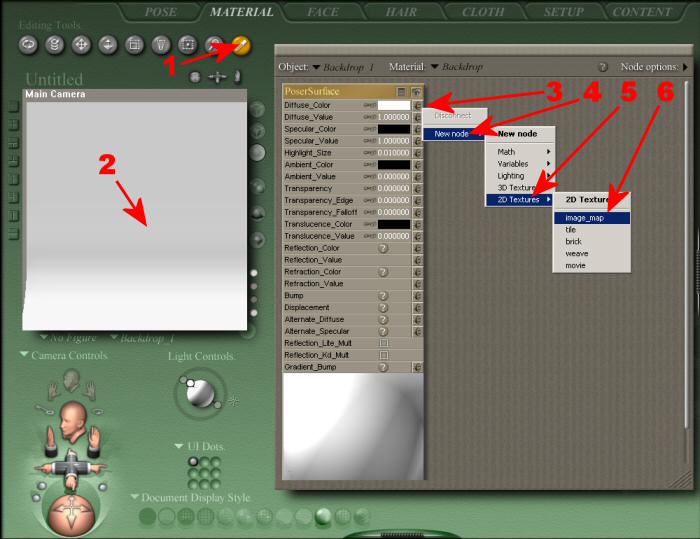Expand the Math submenu in New node
Viewport: 700px width, 539px height.
pyautogui.click(x=520, y=152)
